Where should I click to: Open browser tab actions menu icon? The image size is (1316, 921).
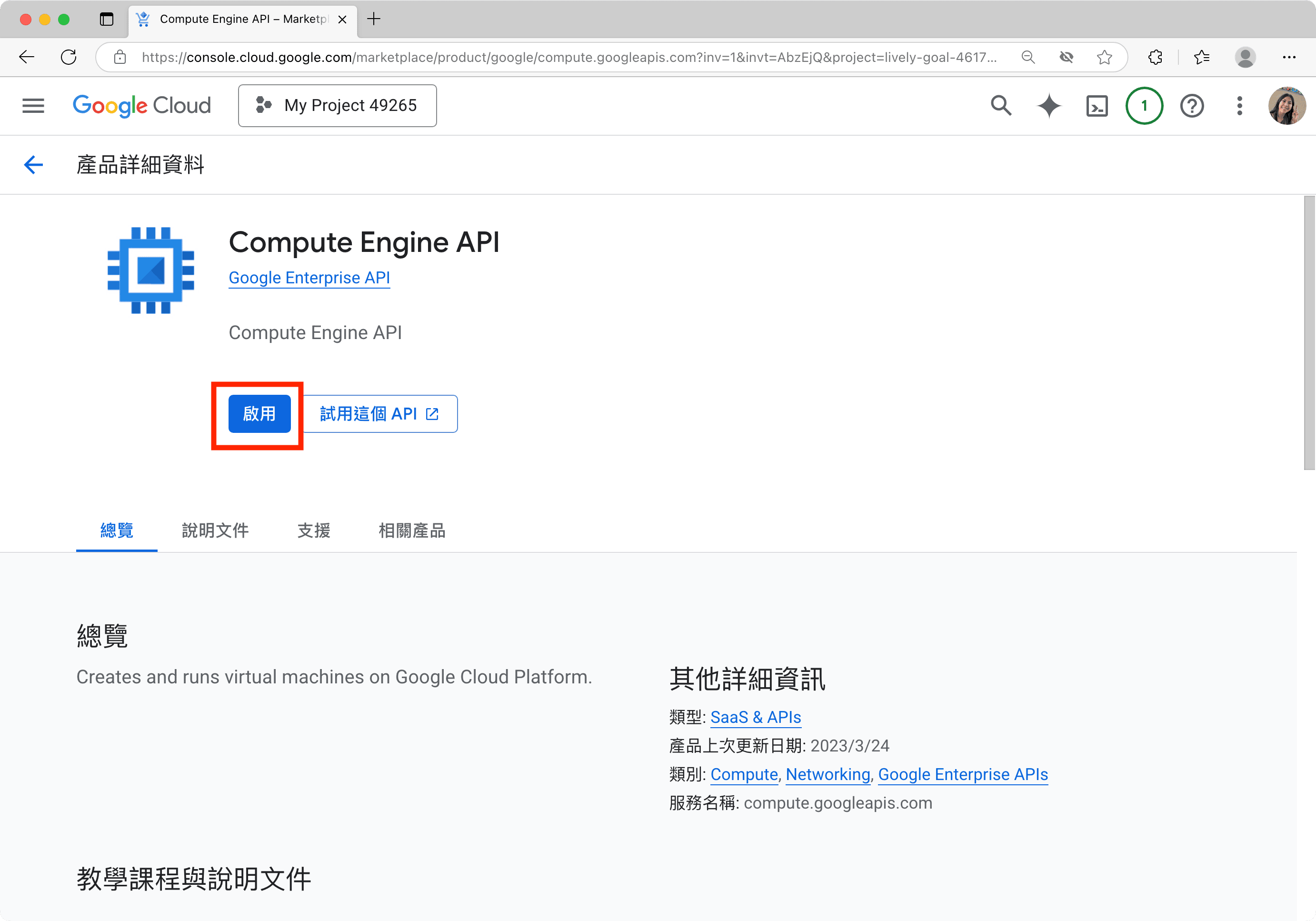tap(107, 19)
